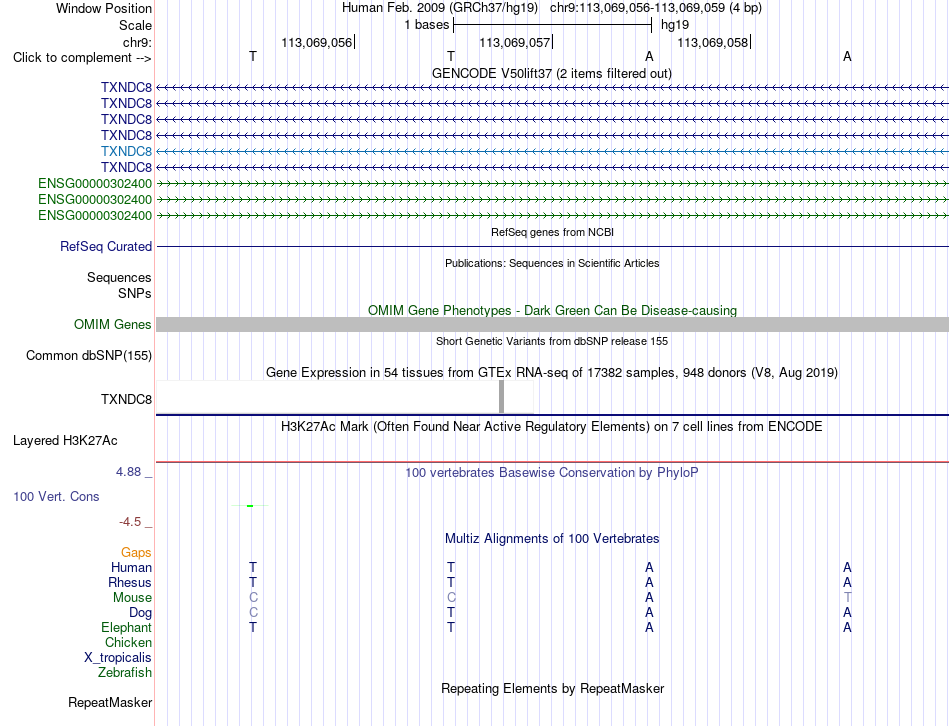Select the Scale track label
Screen dimensions: 950x726
coord(135,25)
